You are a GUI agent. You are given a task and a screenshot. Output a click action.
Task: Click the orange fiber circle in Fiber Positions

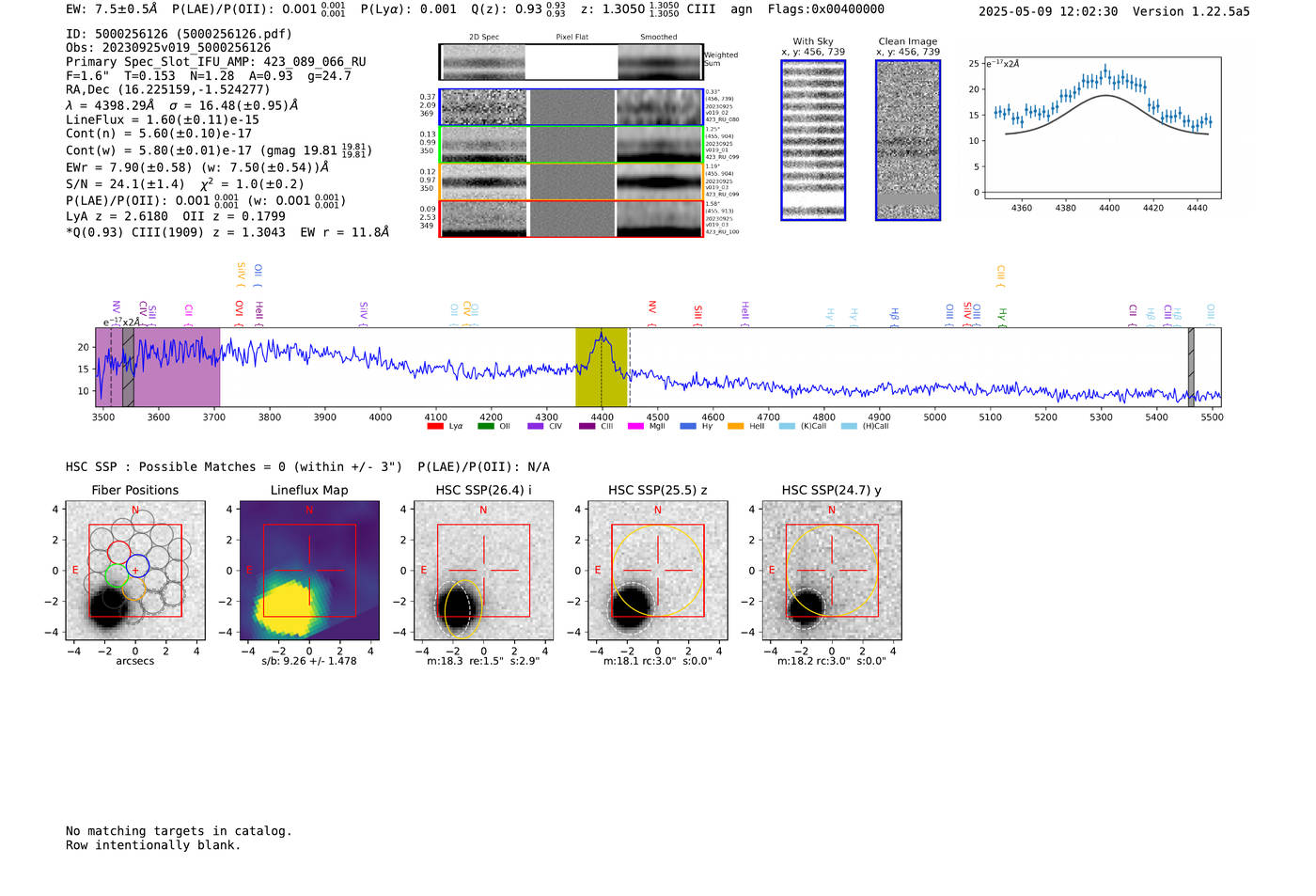133,589
